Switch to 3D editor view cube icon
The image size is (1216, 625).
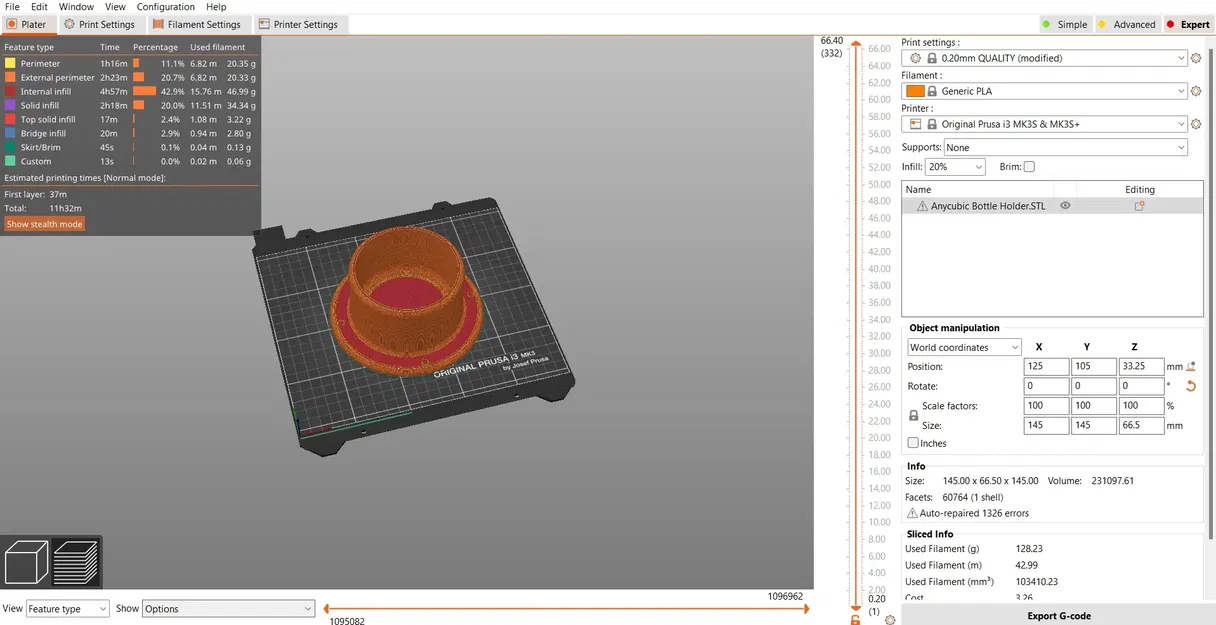(x=27, y=562)
